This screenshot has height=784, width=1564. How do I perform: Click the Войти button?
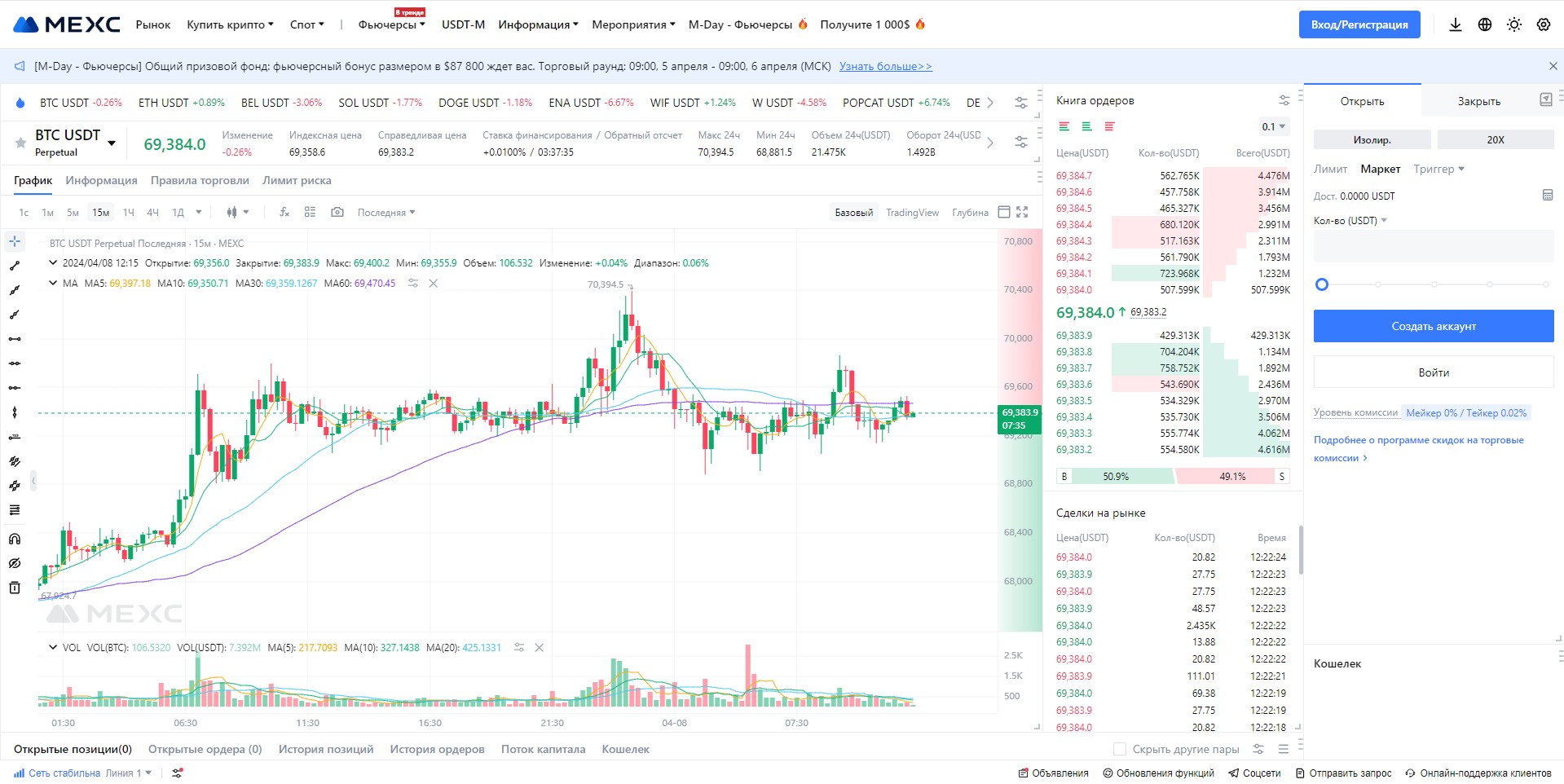1434,372
